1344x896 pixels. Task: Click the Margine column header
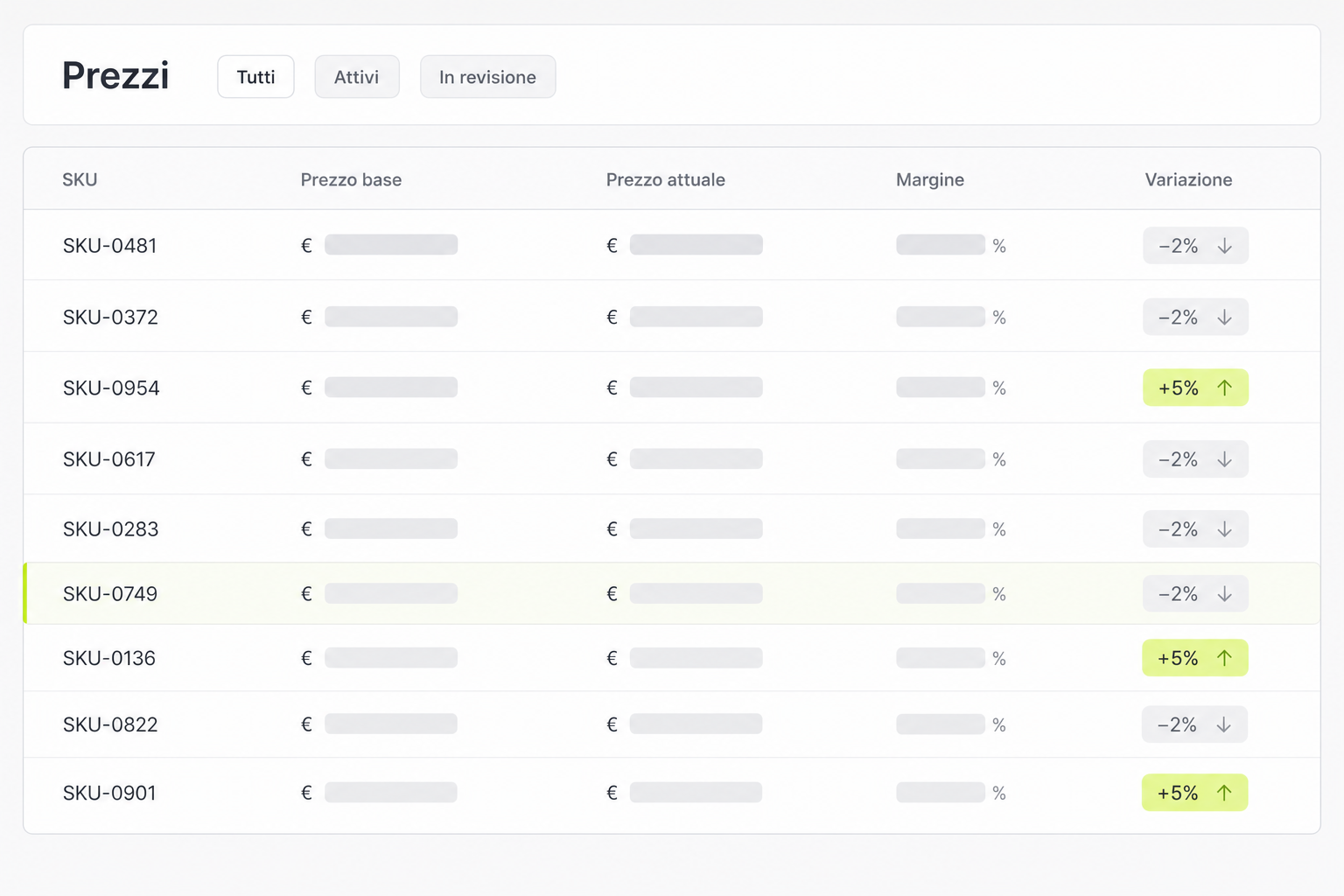[930, 179]
